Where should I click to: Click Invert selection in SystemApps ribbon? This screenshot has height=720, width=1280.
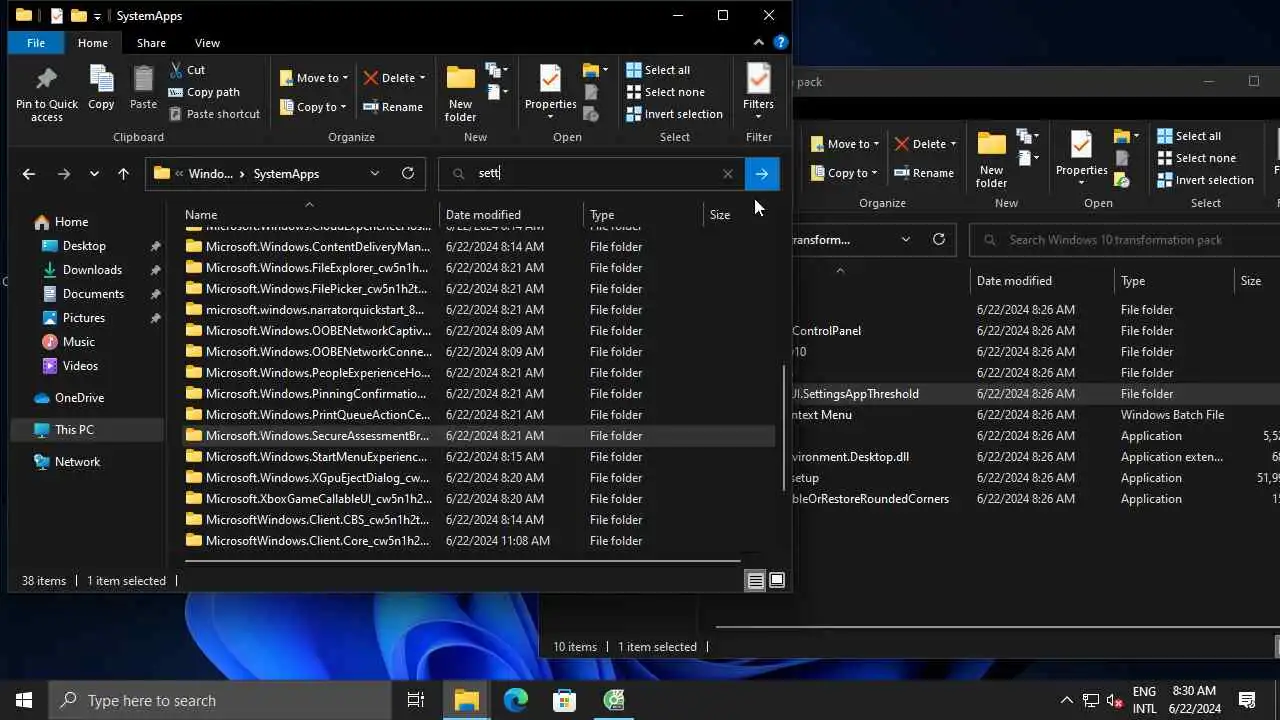point(674,114)
